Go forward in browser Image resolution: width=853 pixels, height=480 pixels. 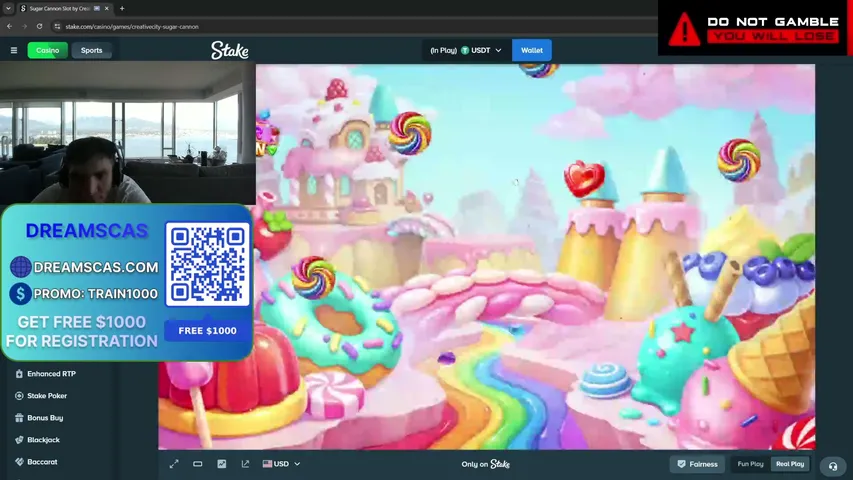[24, 26]
